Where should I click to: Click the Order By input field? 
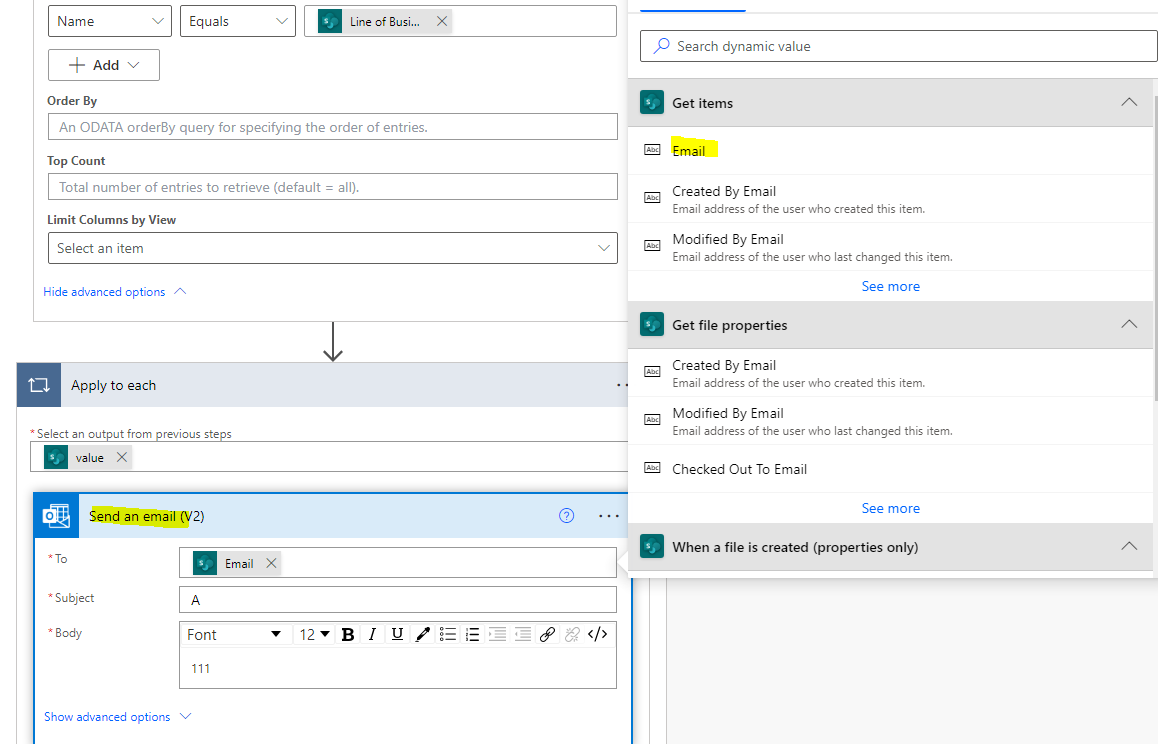click(x=332, y=126)
